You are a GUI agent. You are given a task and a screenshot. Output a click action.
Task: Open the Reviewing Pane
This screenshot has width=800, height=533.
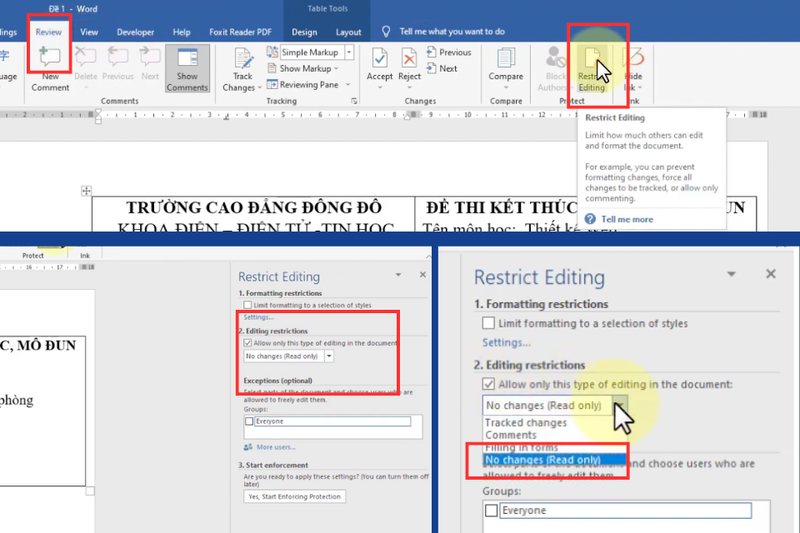click(x=303, y=85)
